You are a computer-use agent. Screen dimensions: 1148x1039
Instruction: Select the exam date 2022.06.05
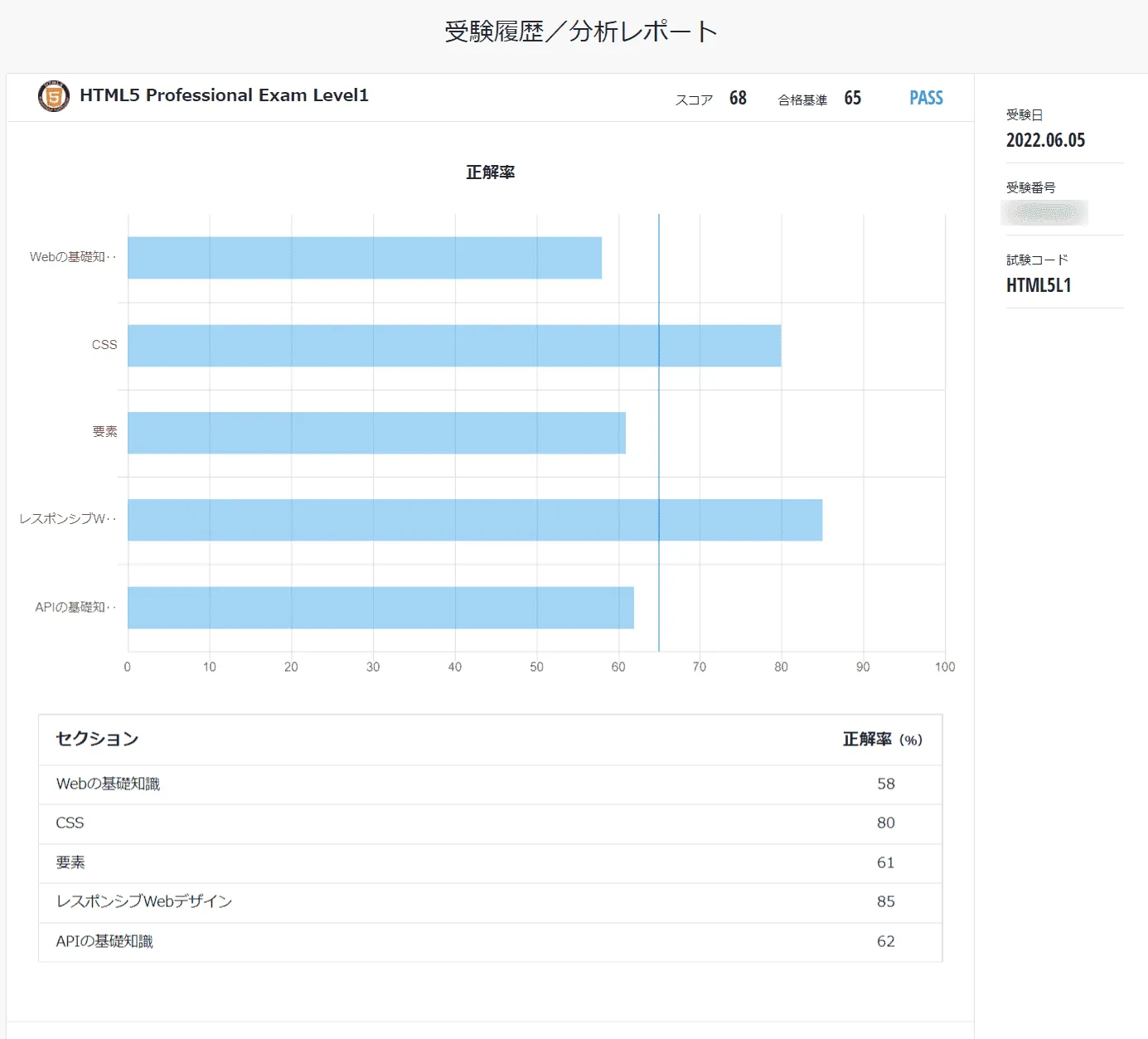[x=1045, y=139]
